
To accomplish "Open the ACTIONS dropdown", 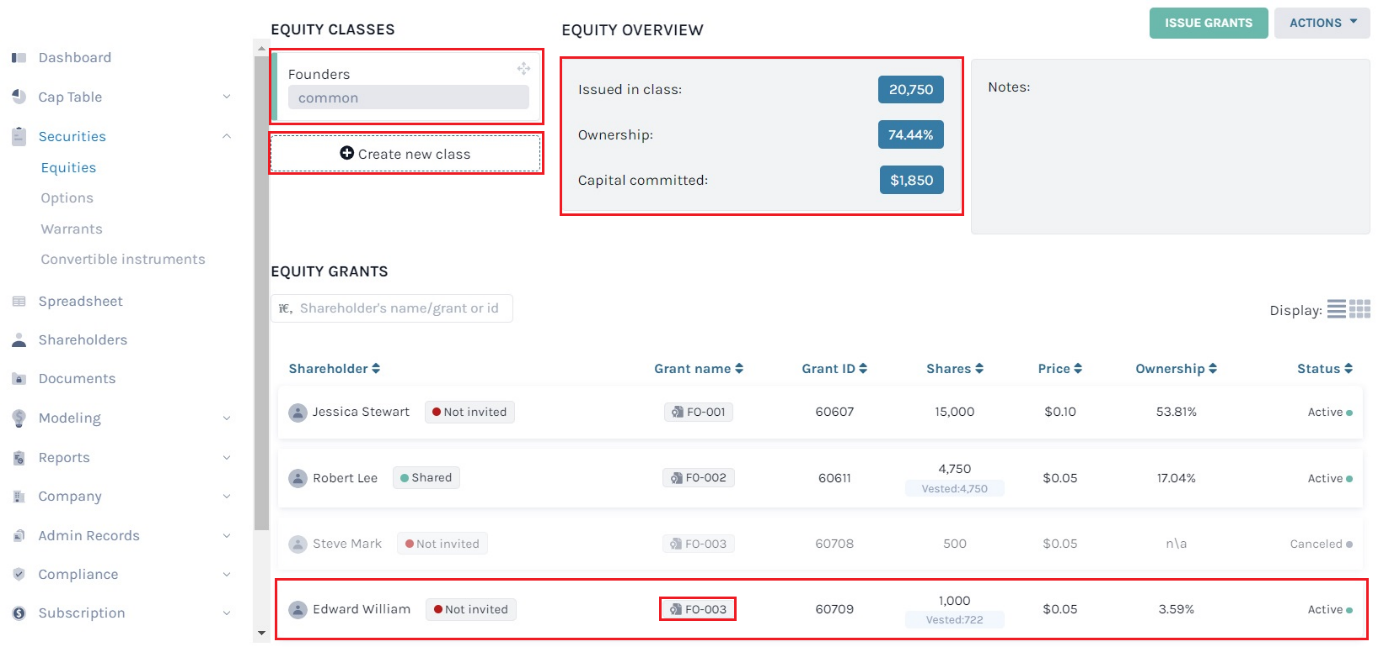I will pos(1322,23).
